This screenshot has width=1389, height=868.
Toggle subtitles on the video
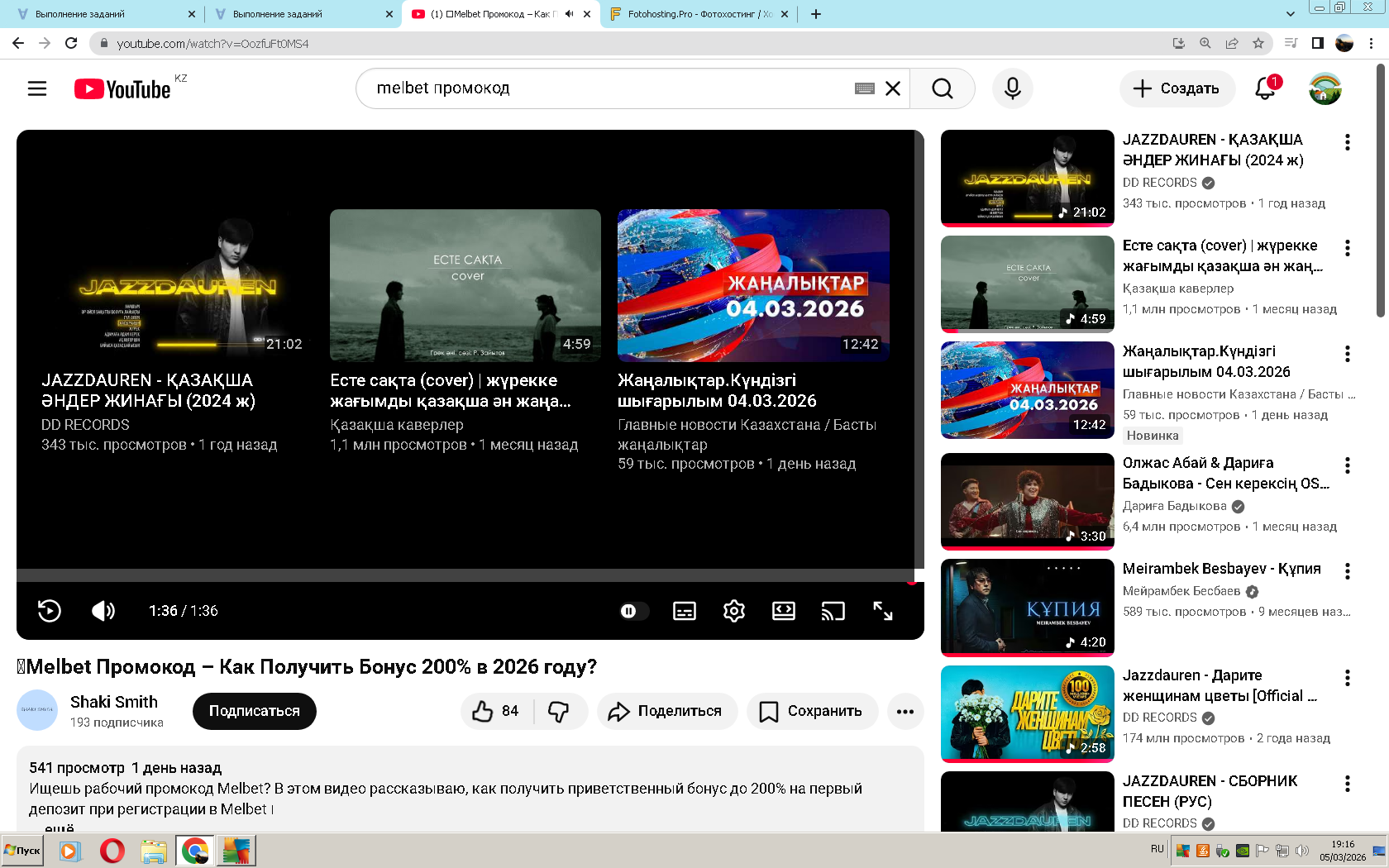coord(684,611)
